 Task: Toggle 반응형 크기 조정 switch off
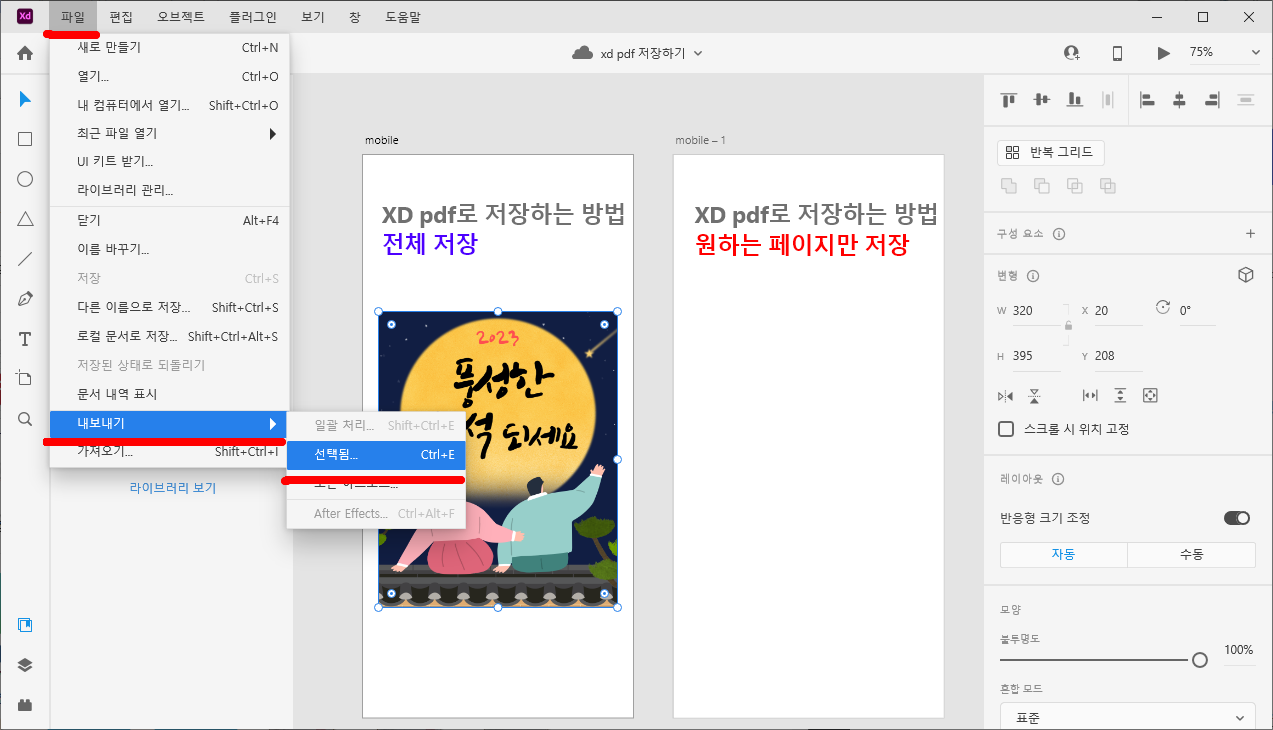(1237, 518)
